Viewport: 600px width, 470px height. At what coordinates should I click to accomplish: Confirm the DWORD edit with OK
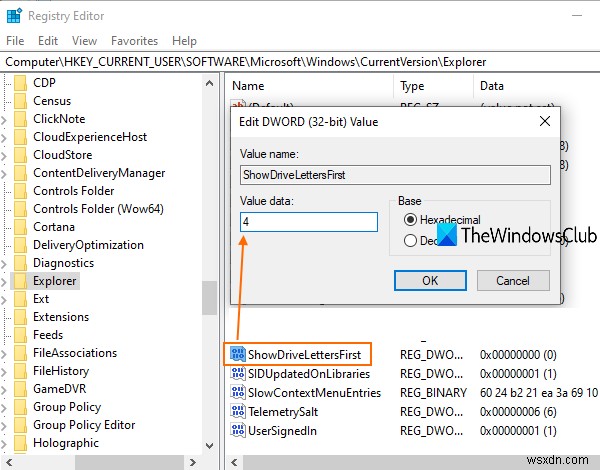430,281
